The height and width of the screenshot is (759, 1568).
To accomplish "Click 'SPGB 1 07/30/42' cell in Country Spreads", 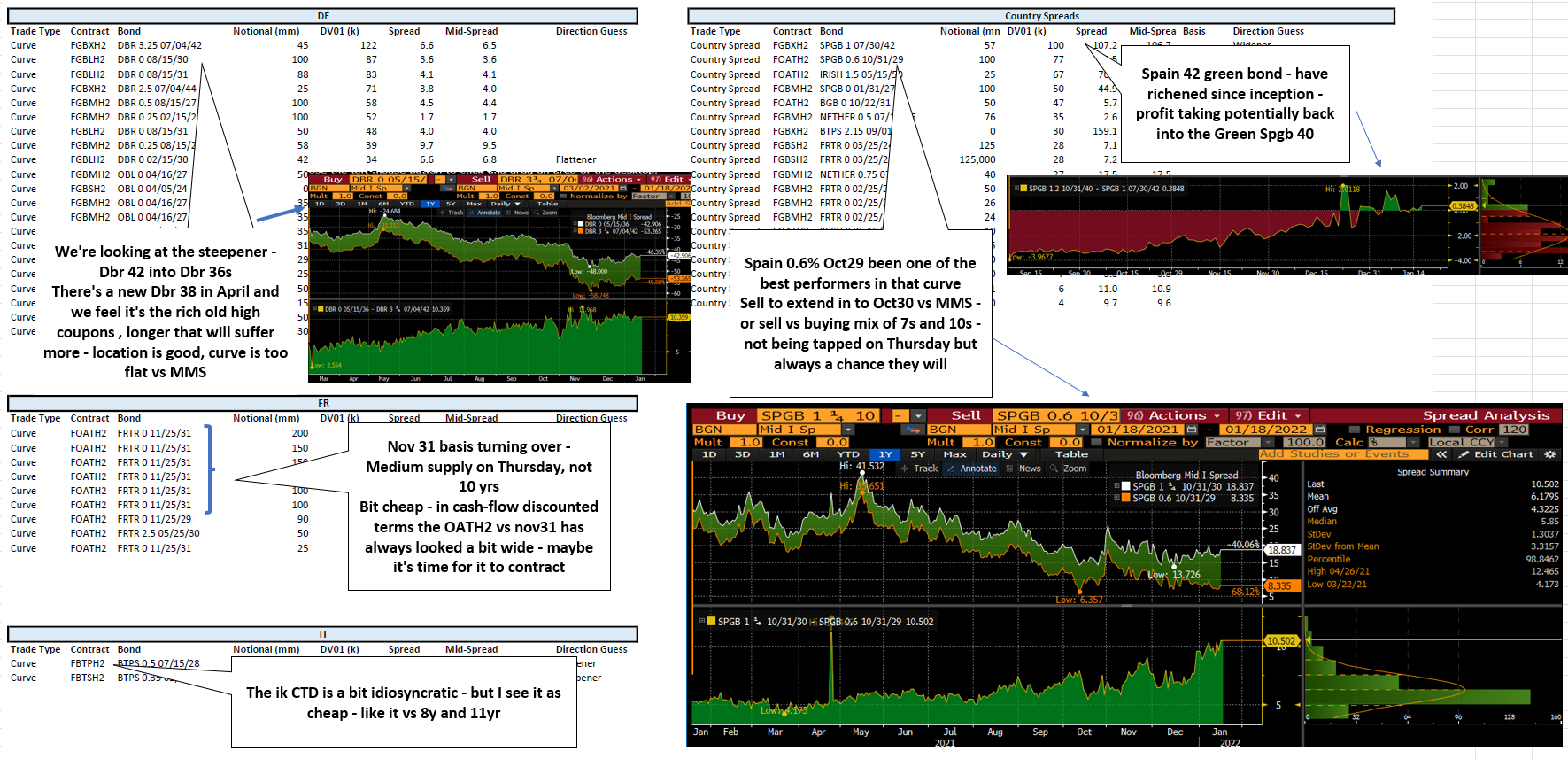I will pos(857,45).
